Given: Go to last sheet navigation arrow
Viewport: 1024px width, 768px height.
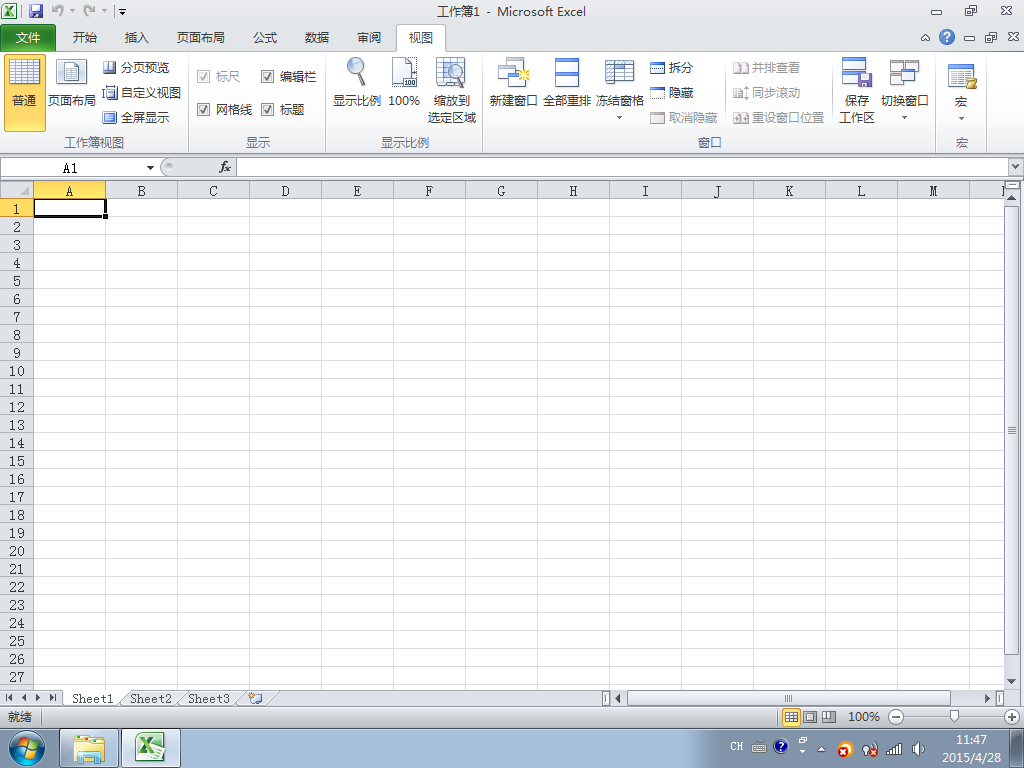Looking at the screenshot, I should [53, 698].
